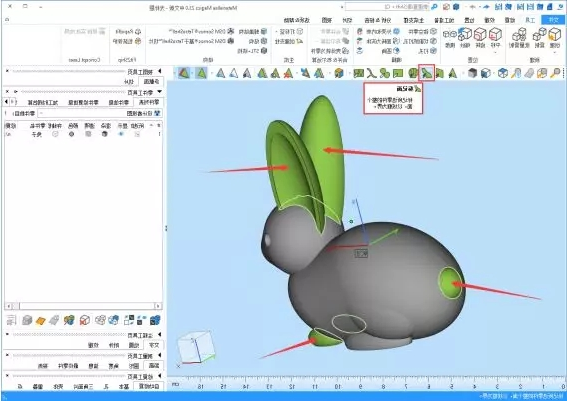Open the Distance (距离) measure tab
567x401 pixels.
(x=154, y=366)
